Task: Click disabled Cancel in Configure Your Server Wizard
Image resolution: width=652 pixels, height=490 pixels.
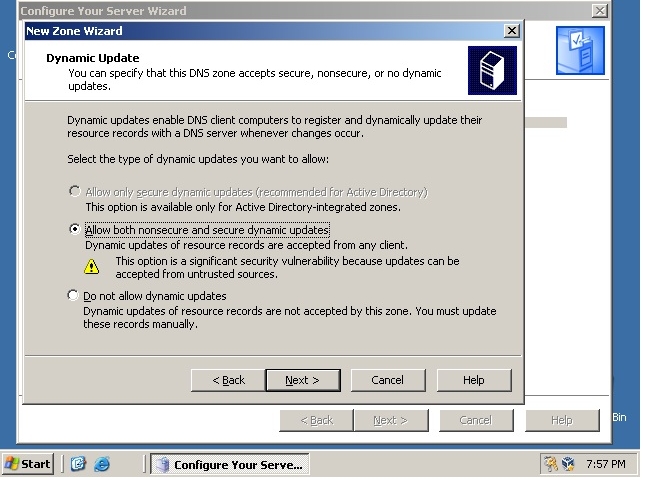Action: pos(476,421)
